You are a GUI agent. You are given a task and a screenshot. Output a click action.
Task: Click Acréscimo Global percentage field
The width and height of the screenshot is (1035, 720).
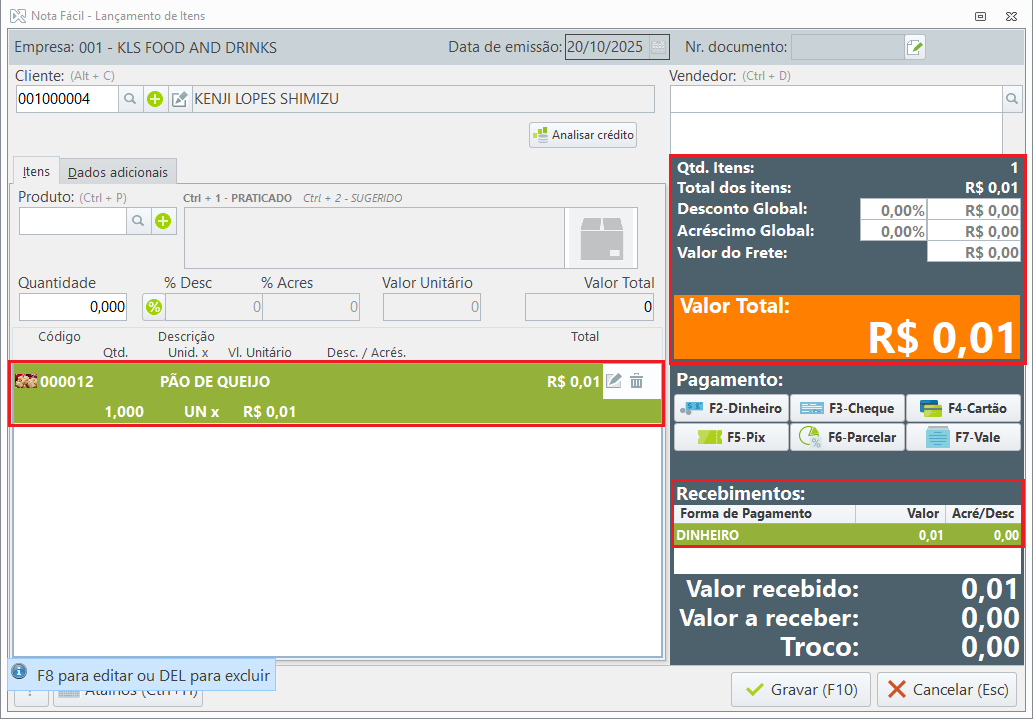[x=893, y=232]
